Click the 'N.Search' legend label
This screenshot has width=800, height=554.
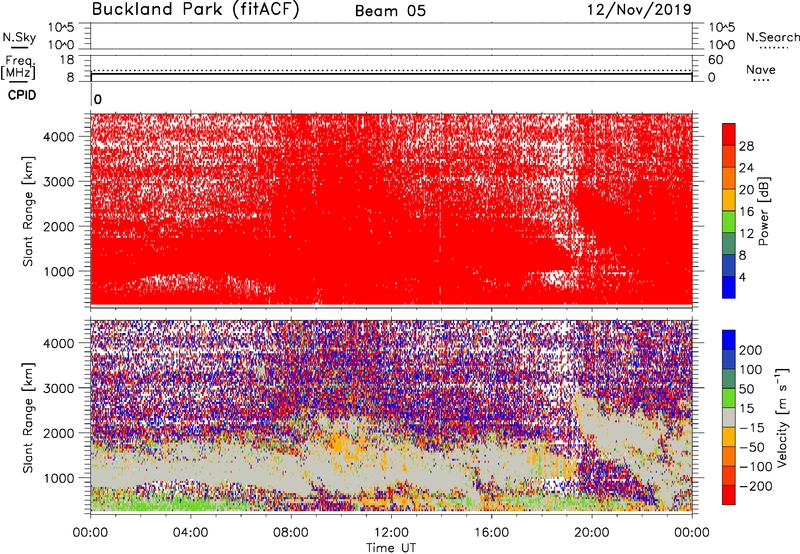(773, 37)
